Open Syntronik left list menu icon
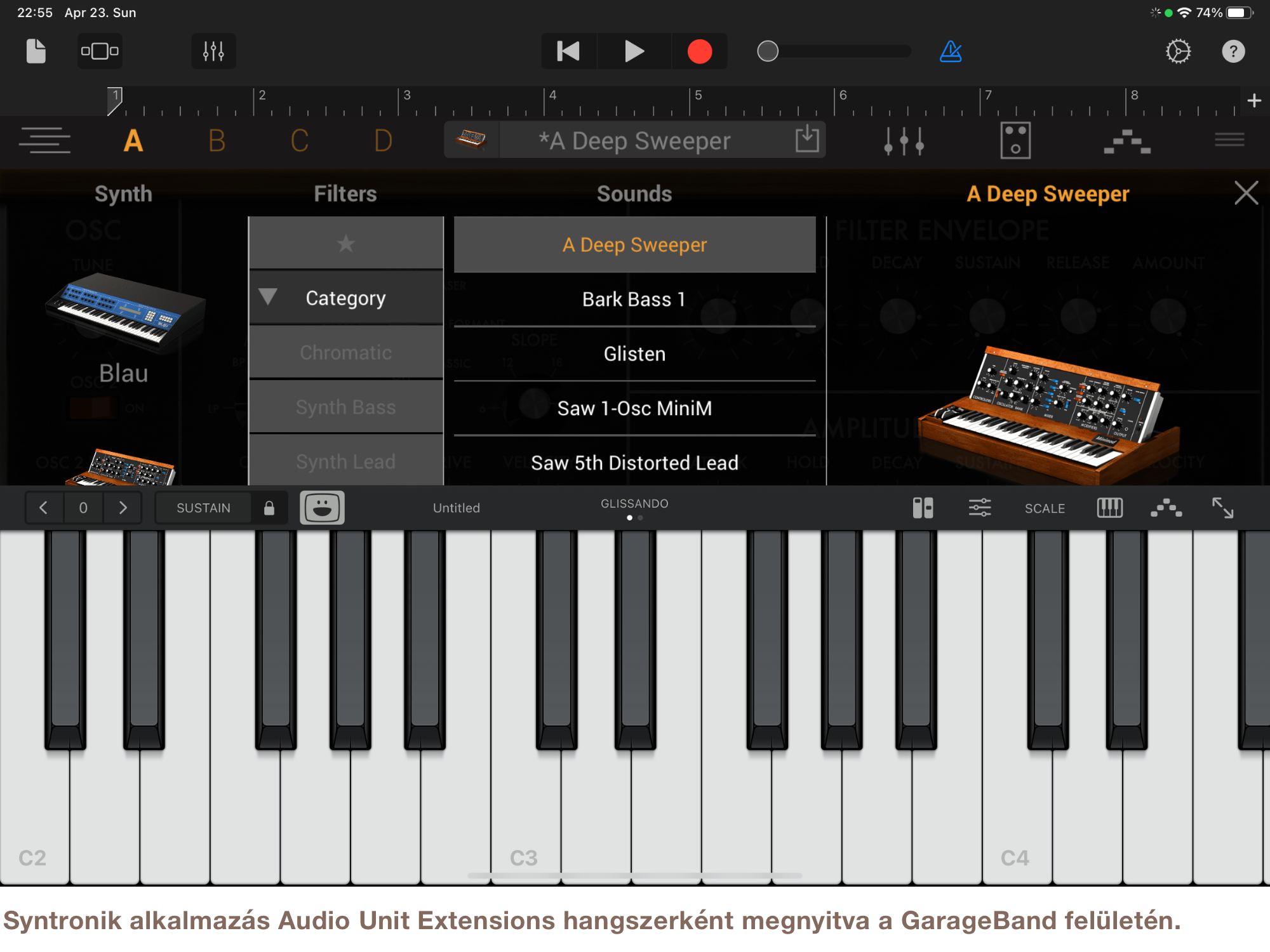Viewport: 1270px width, 952px height. click(44, 140)
